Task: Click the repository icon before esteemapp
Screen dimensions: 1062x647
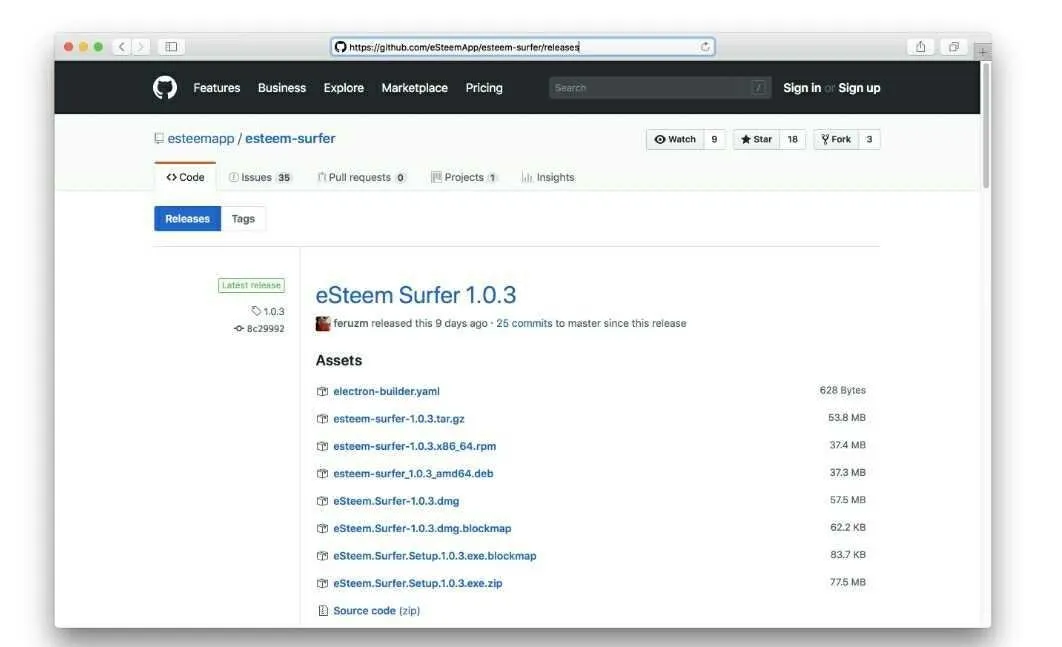Action: pos(158,138)
